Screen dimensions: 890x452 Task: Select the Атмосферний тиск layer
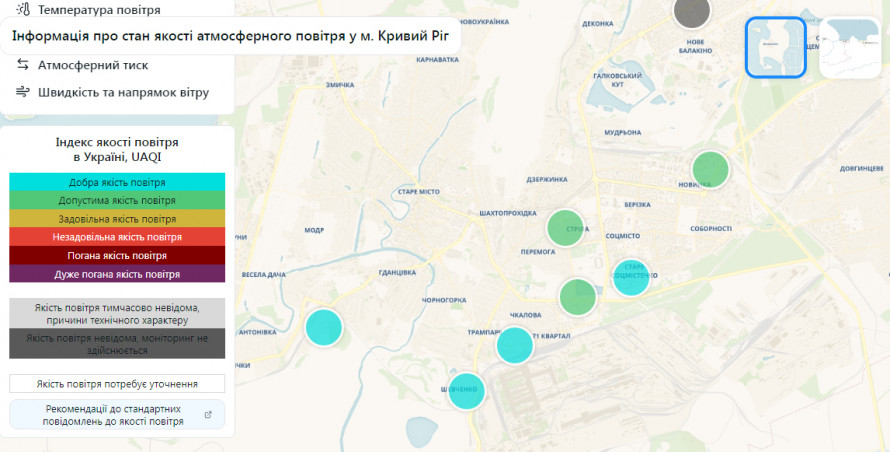click(x=93, y=65)
